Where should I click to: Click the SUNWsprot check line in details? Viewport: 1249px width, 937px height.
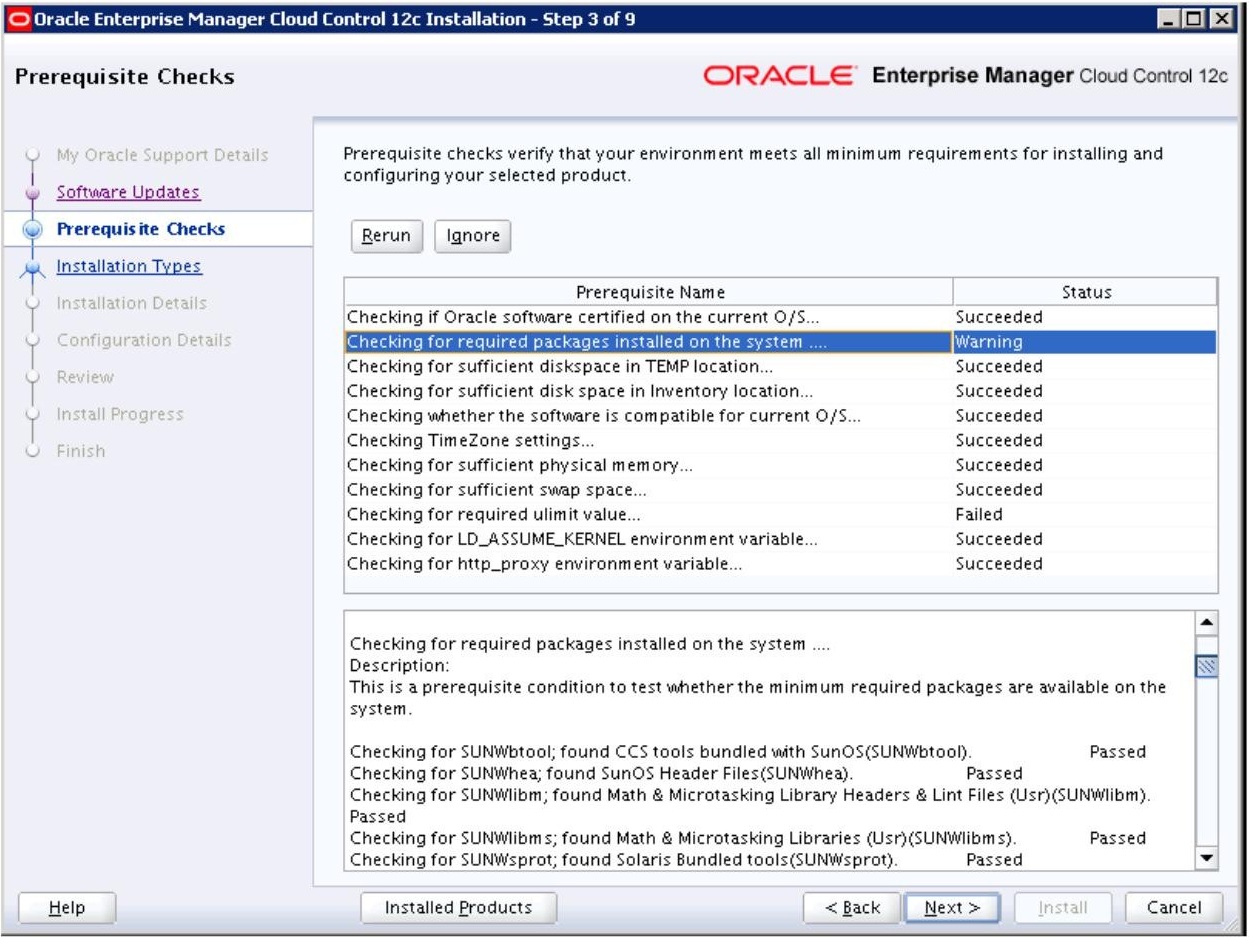[686, 860]
